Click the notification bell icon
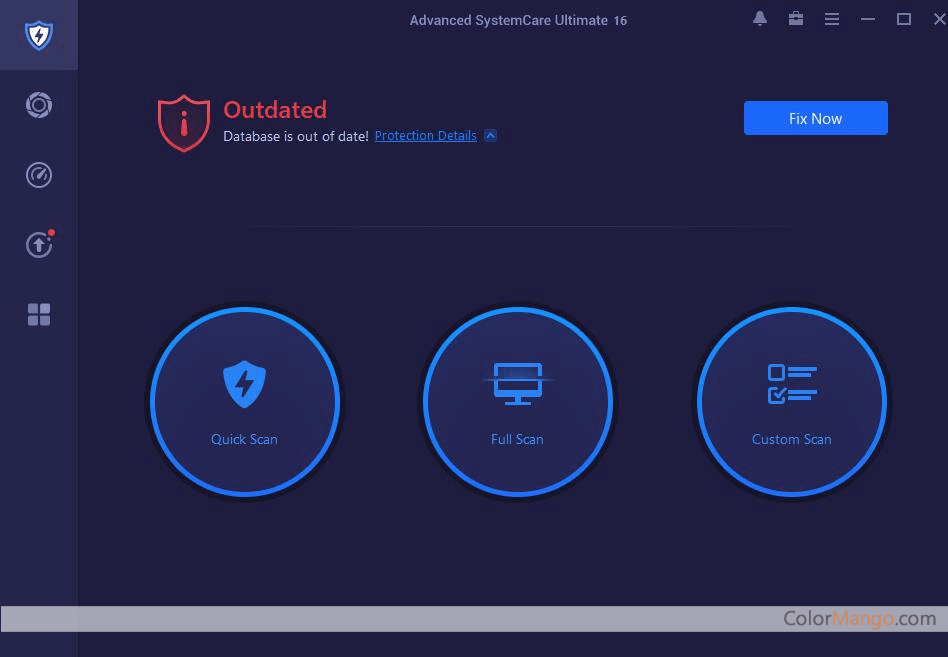 click(x=760, y=19)
